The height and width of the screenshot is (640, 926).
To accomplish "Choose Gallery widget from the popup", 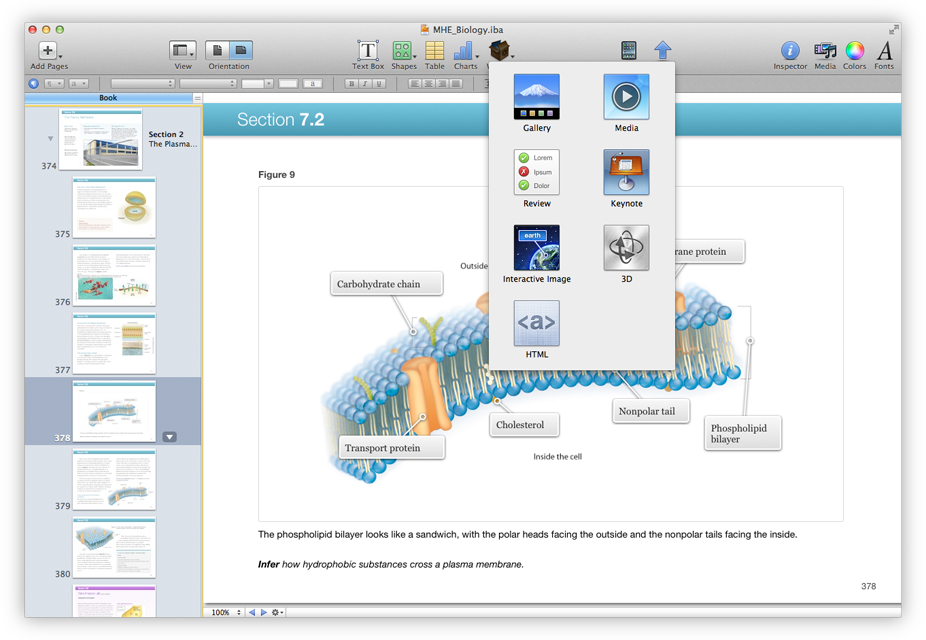I will [x=536, y=98].
